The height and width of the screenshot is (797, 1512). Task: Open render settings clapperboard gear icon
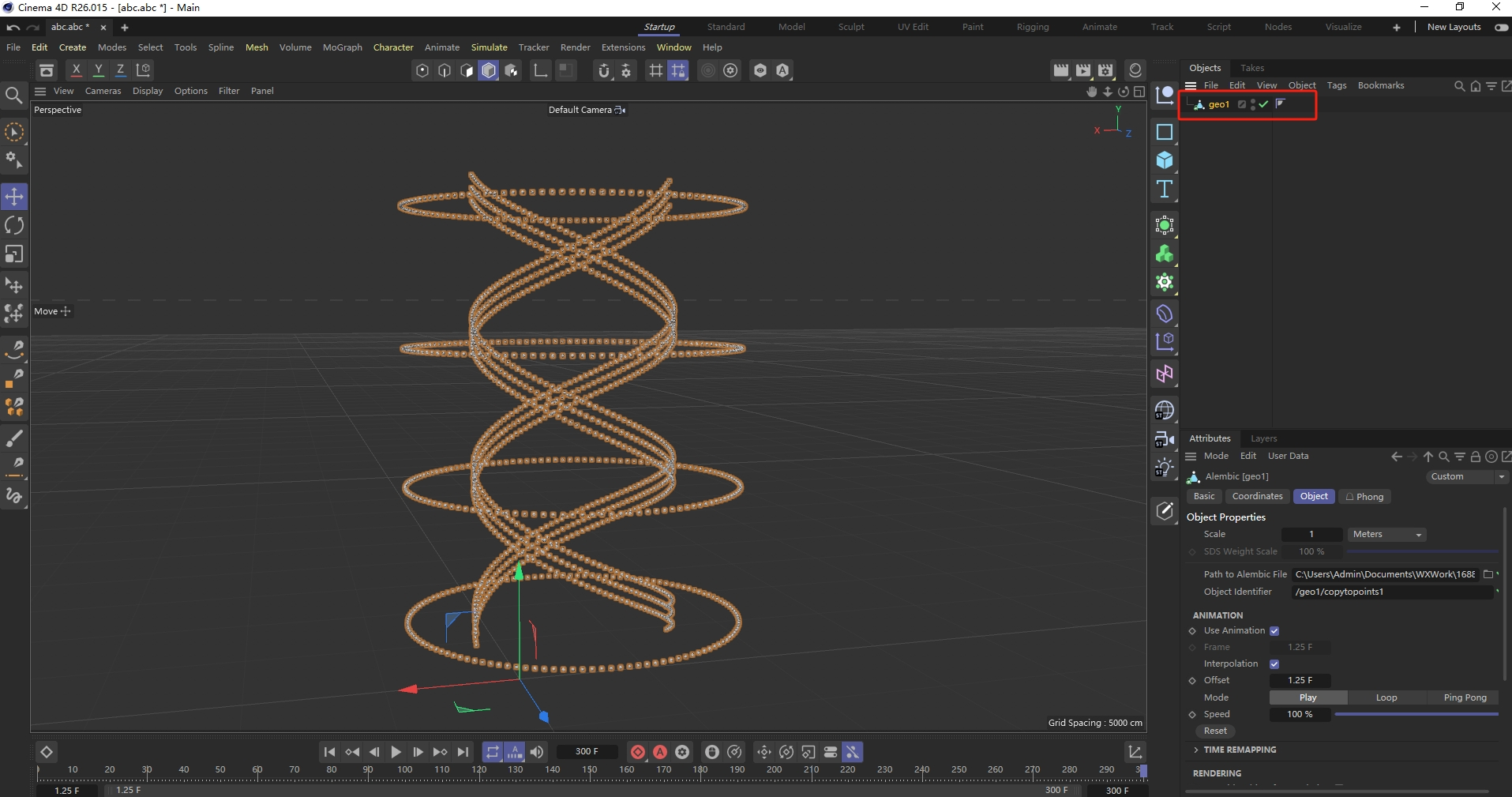(x=1105, y=70)
